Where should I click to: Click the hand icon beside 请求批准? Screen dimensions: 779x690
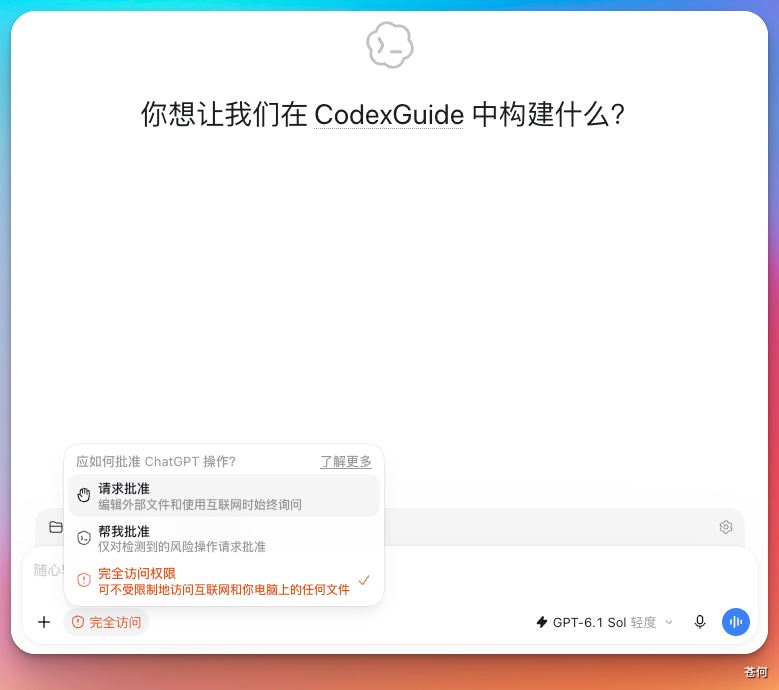pyautogui.click(x=84, y=495)
